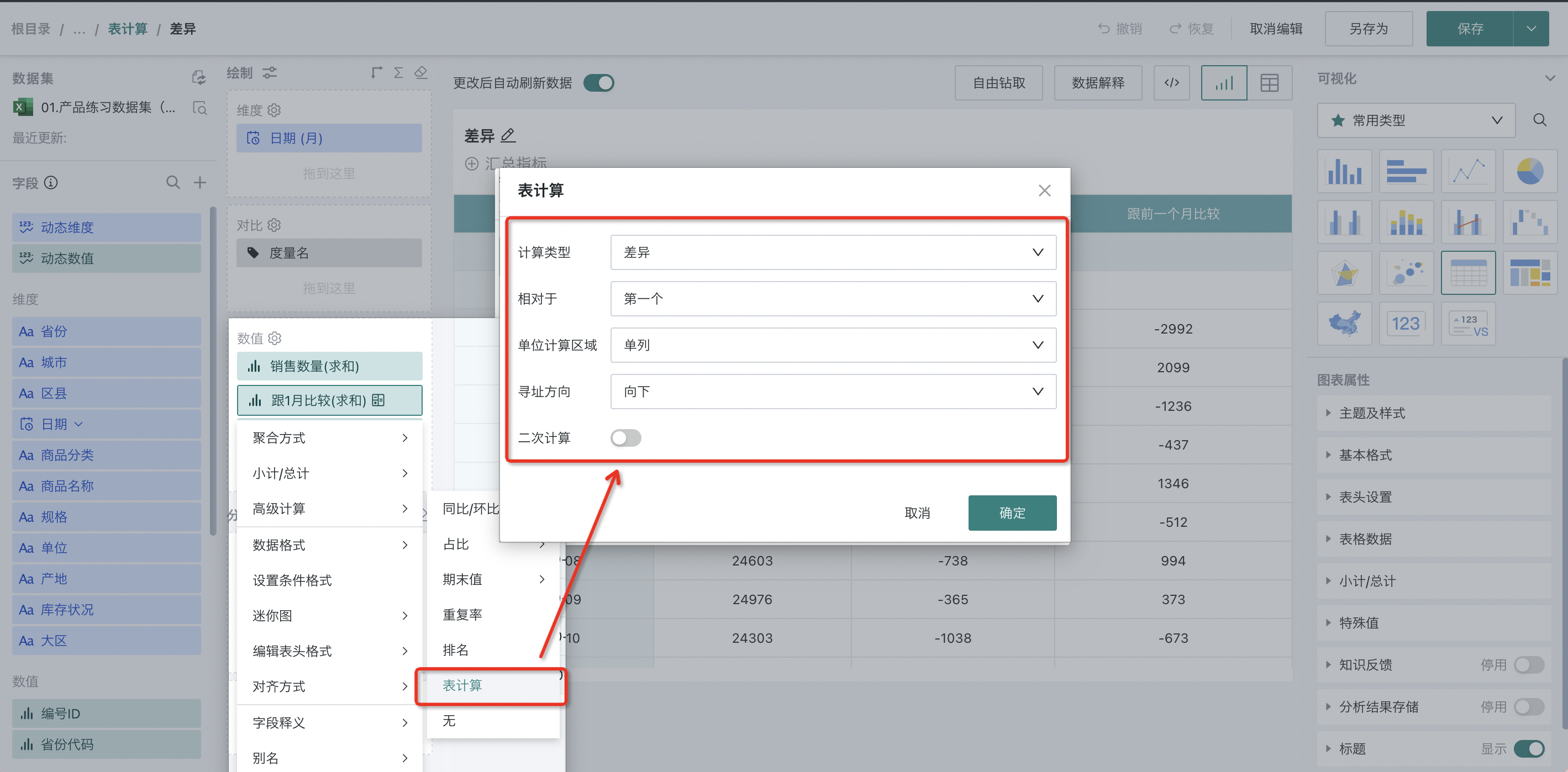Select the map chart type icon
1568x772 pixels.
(1344, 323)
